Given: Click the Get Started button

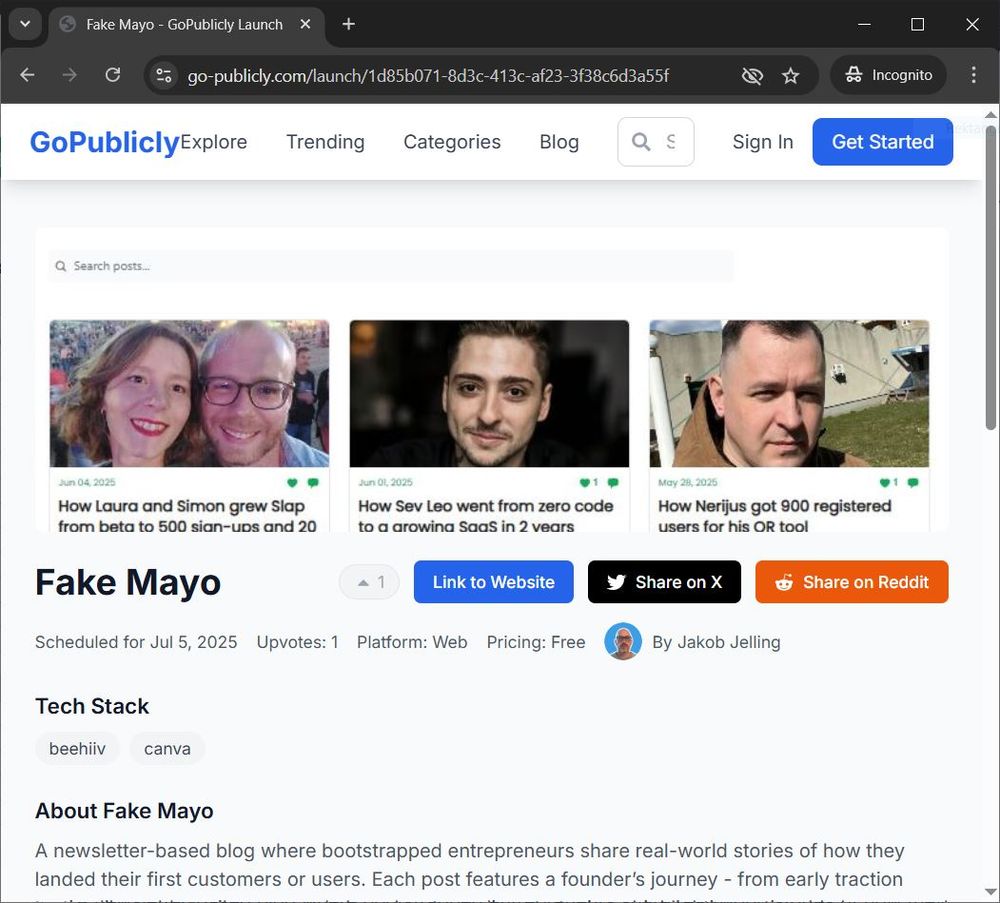Looking at the screenshot, I should 883,142.
